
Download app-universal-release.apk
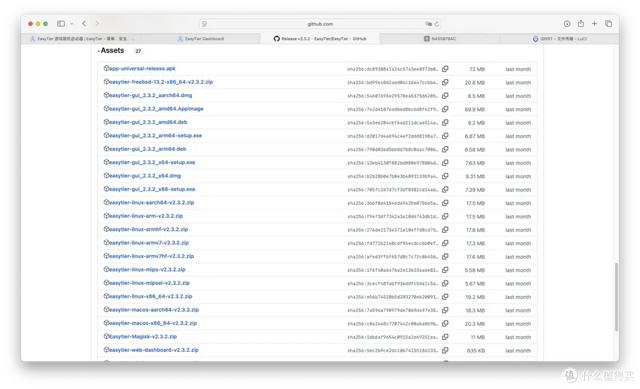tap(142, 69)
